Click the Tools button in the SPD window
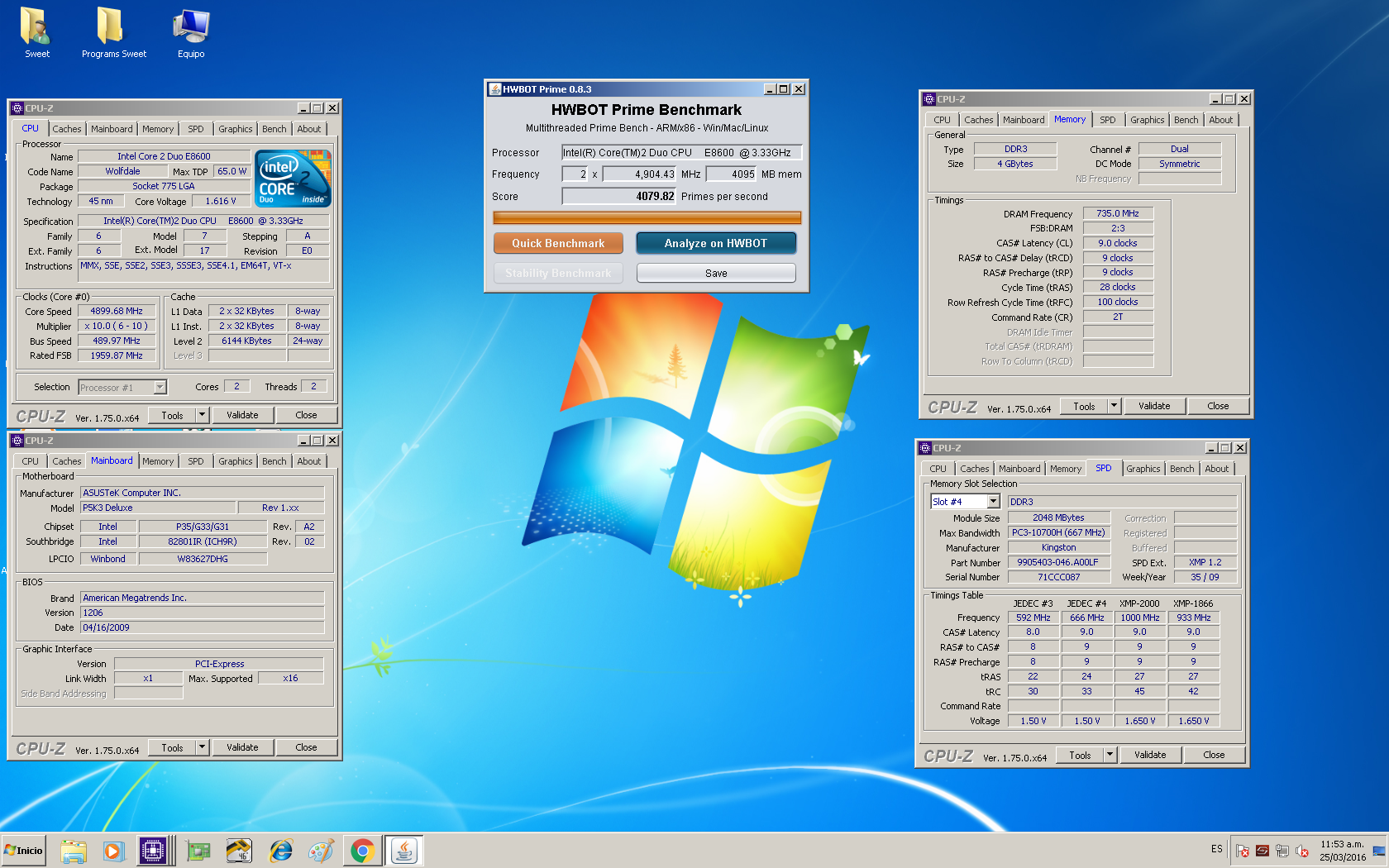The image size is (1389, 868). 1080,755
